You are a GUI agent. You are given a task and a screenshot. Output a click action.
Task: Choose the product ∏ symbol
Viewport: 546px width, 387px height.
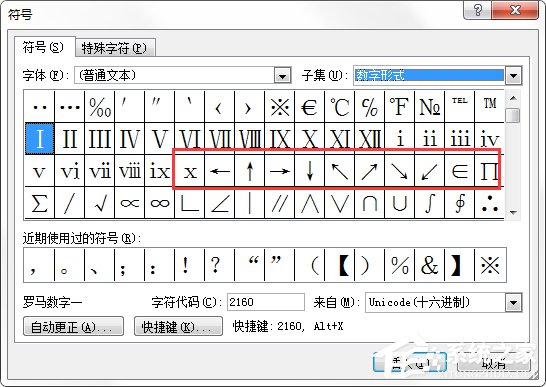pos(489,171)
